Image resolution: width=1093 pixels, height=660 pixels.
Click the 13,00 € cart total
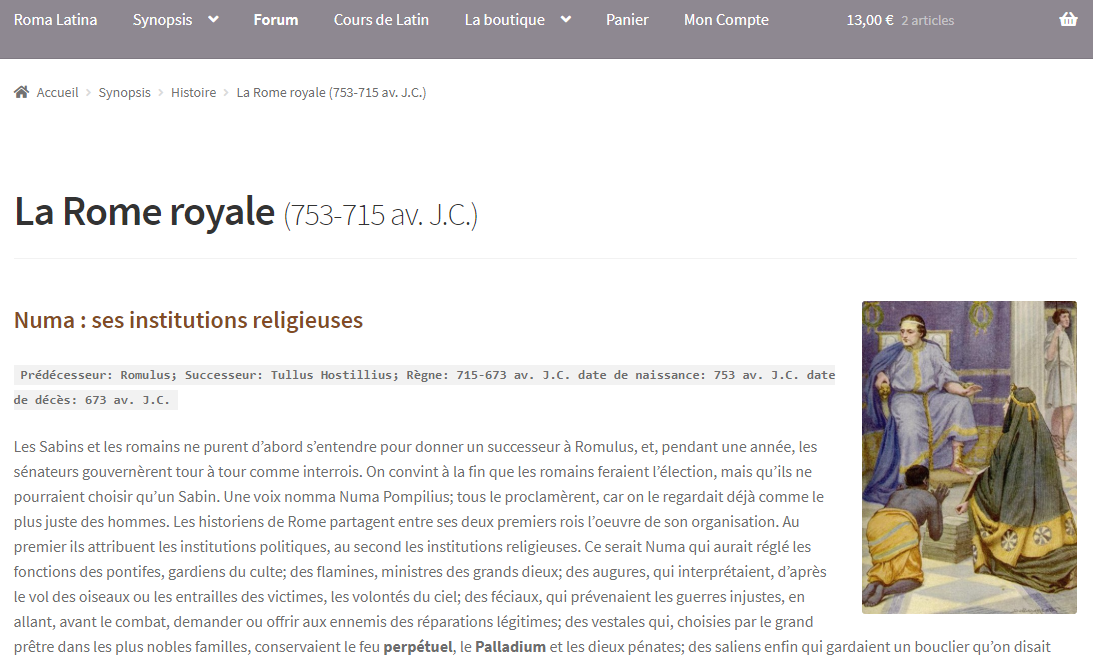tap(869, 20)
